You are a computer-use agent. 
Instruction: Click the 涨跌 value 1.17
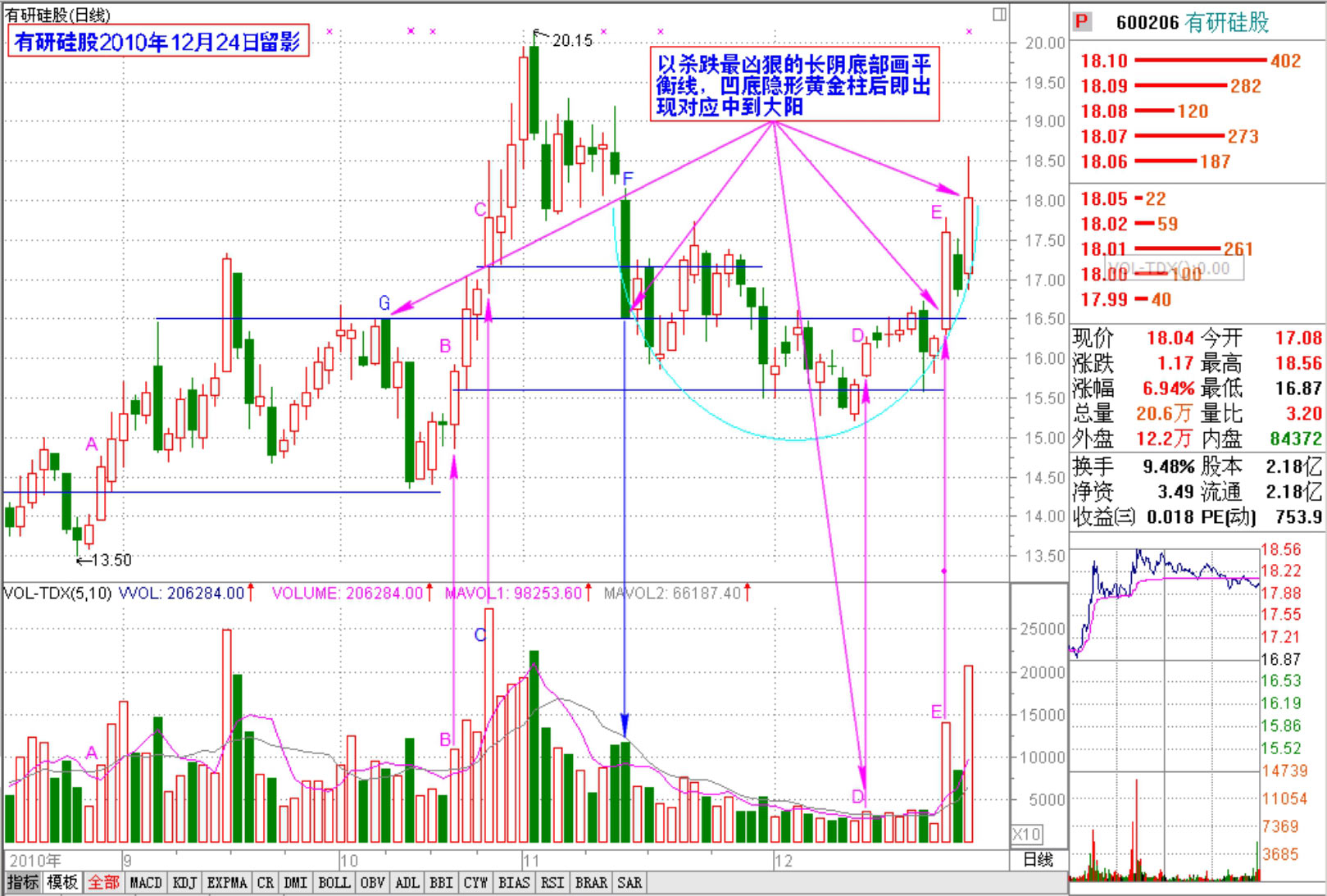coord(1175,363)
